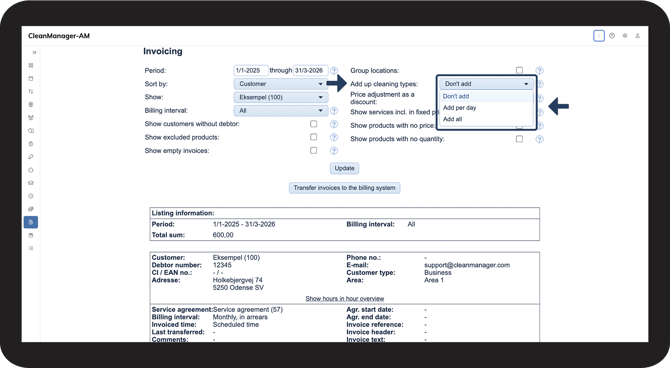Viewport: 670px width, 368px height.
Task: Select the Add per day option
Action: point(486,108)
